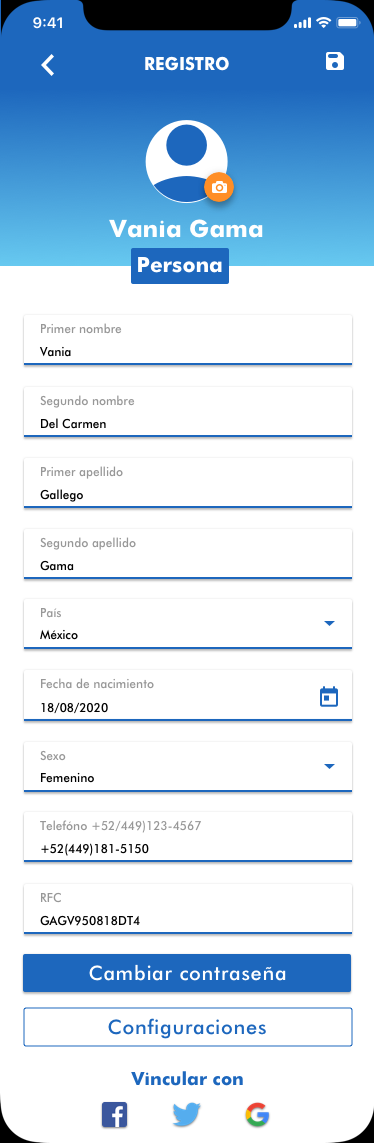Link account with Facebook icon
The width and height of the screenshot is (374, 1143).
114,1115
